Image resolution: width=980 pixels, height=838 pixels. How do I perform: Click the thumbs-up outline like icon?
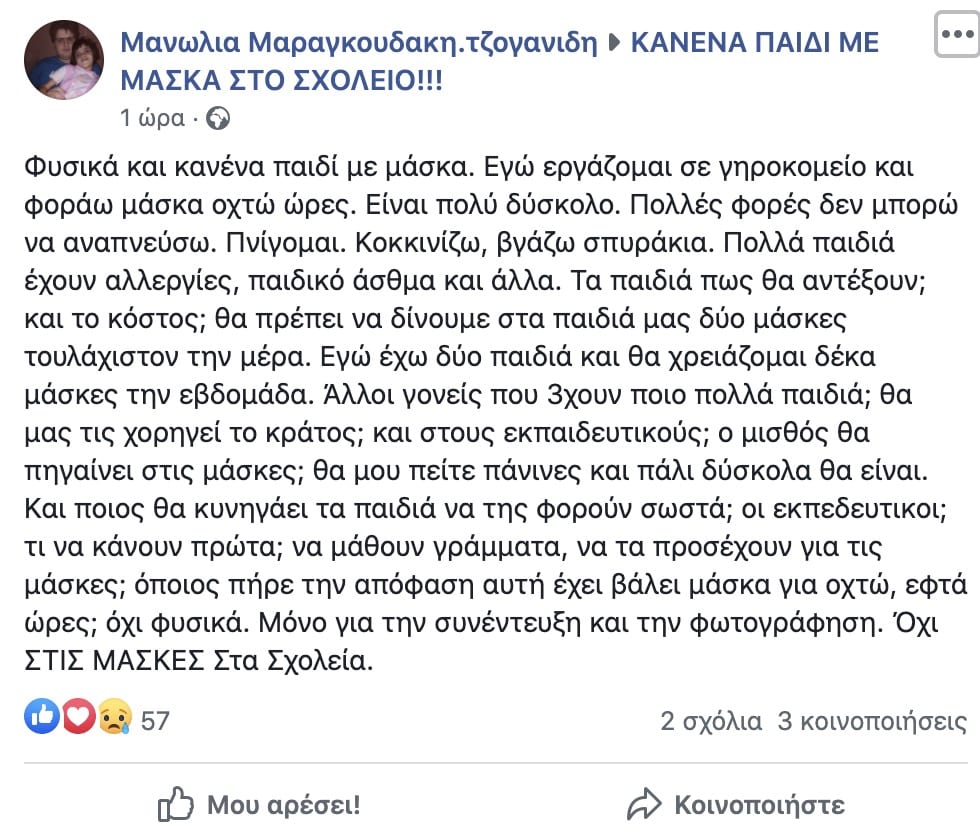(176, 804)
